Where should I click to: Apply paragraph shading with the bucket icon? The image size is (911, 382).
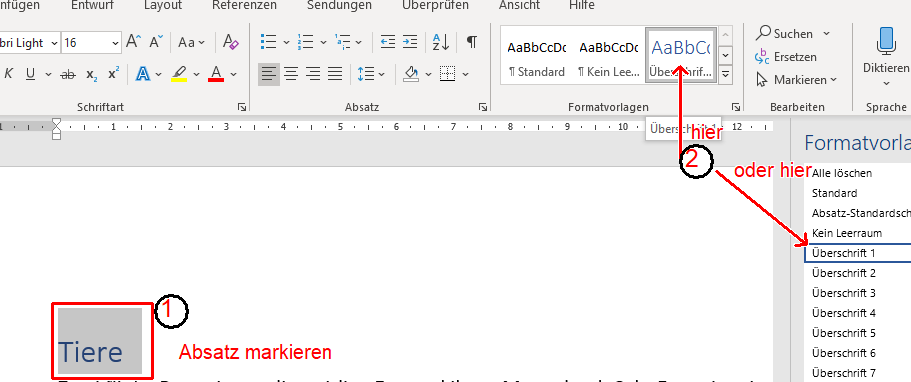[411, 74]
